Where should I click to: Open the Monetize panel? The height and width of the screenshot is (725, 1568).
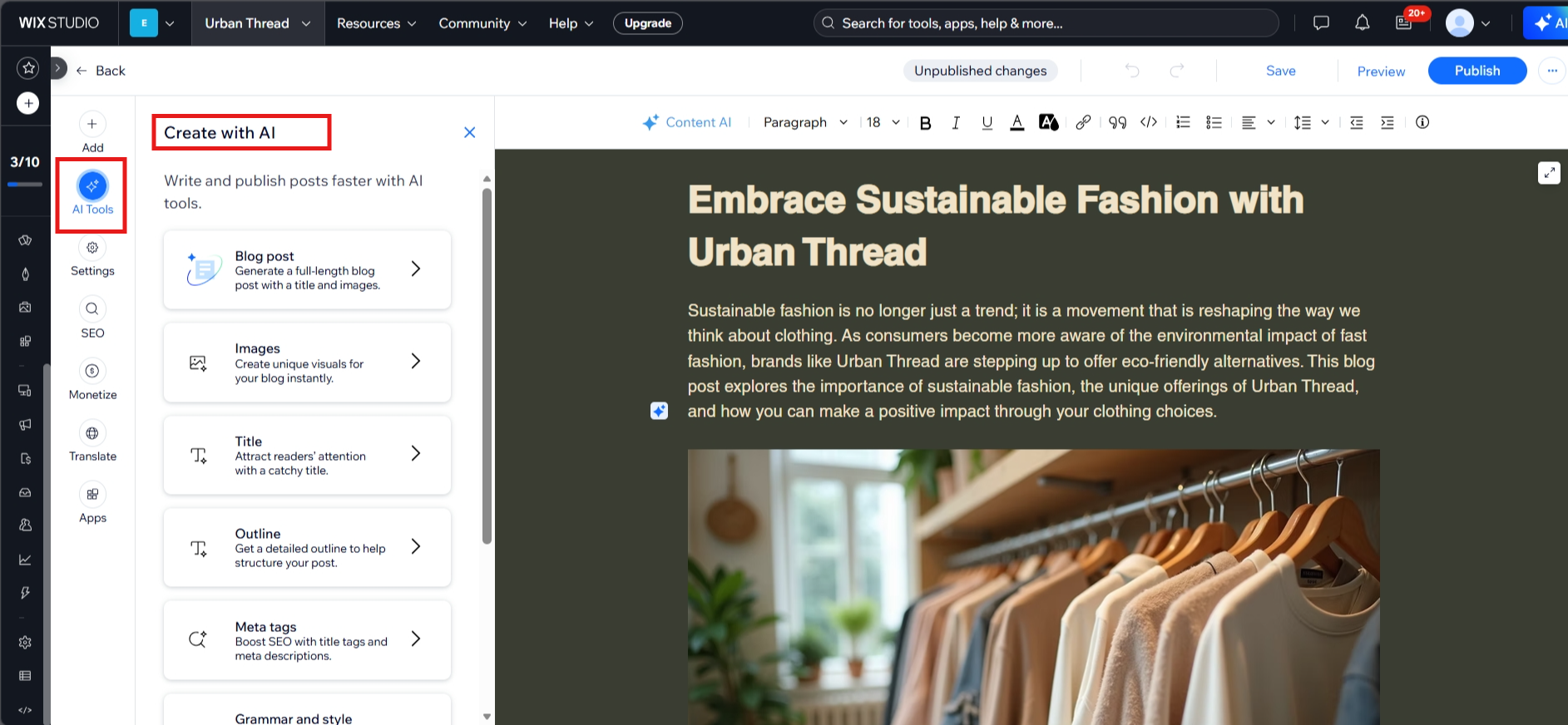click(92, 380)
